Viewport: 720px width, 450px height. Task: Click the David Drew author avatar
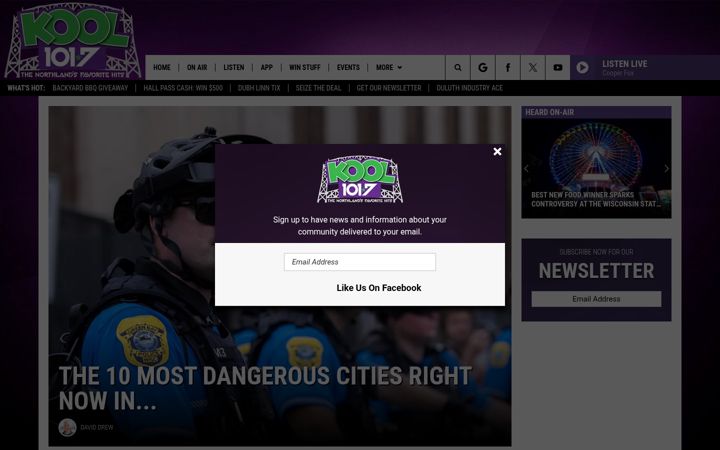click(x=68, y=428)
